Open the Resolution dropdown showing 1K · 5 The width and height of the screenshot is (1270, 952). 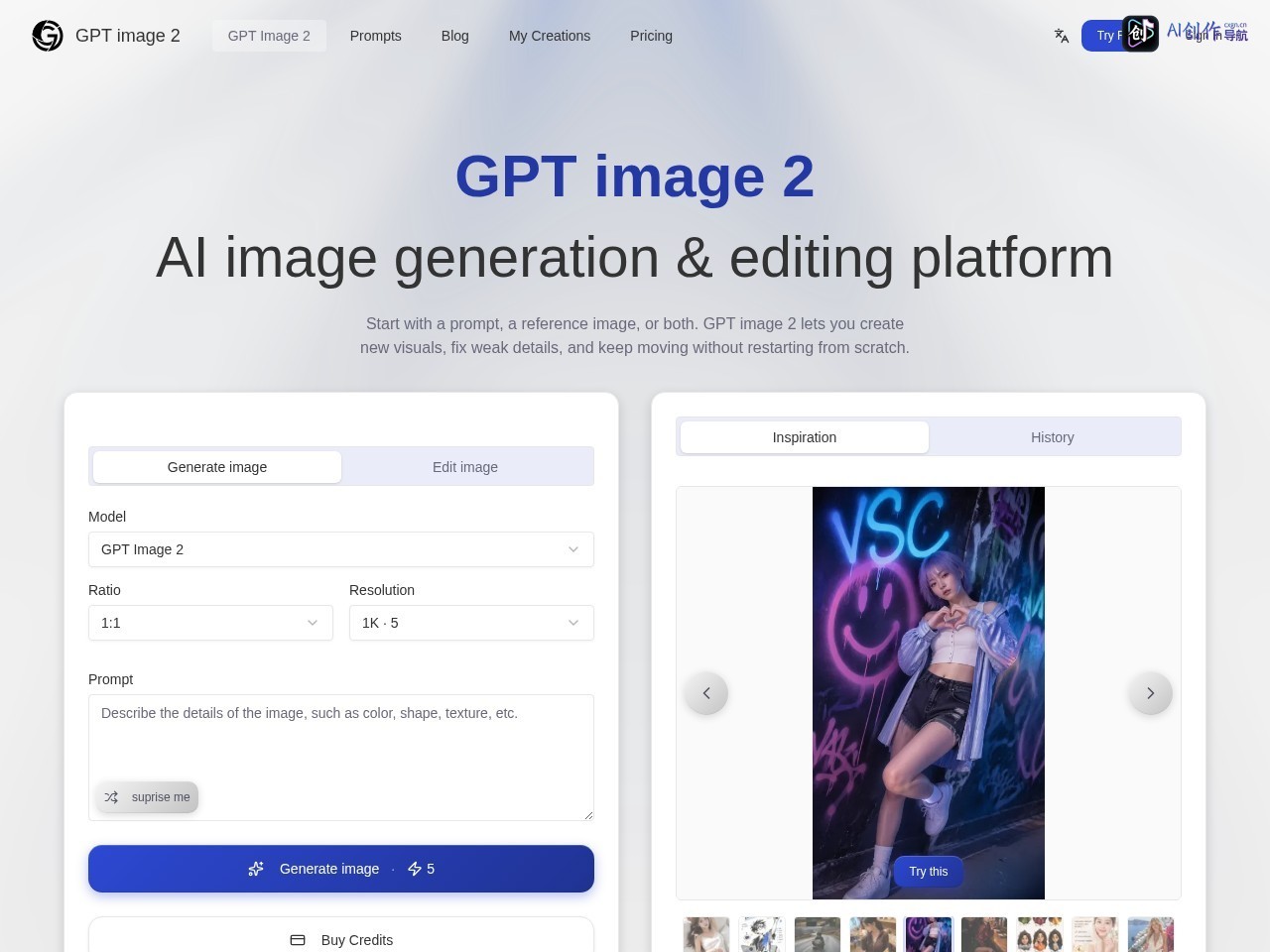tap(471, 623)
